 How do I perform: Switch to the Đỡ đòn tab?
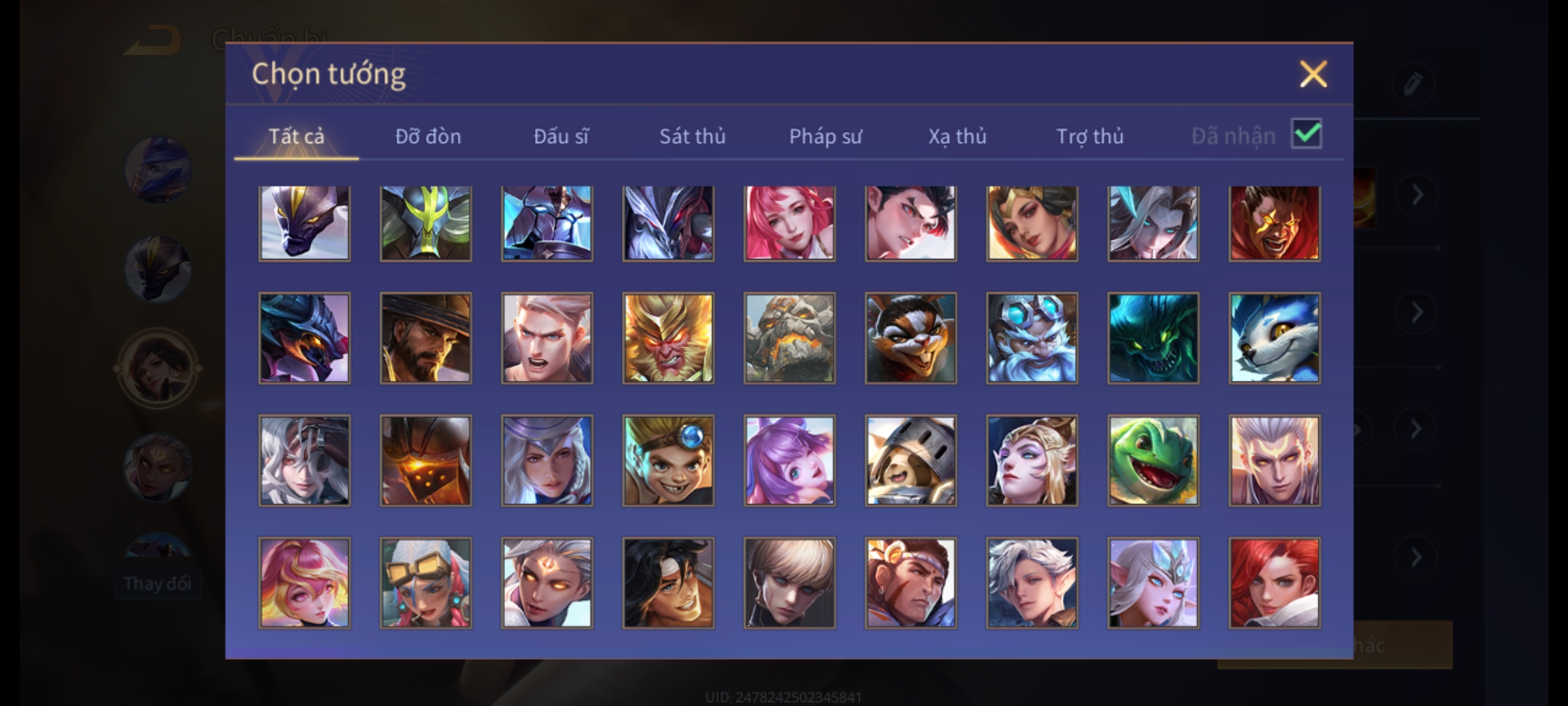click(x=428, y=136)
